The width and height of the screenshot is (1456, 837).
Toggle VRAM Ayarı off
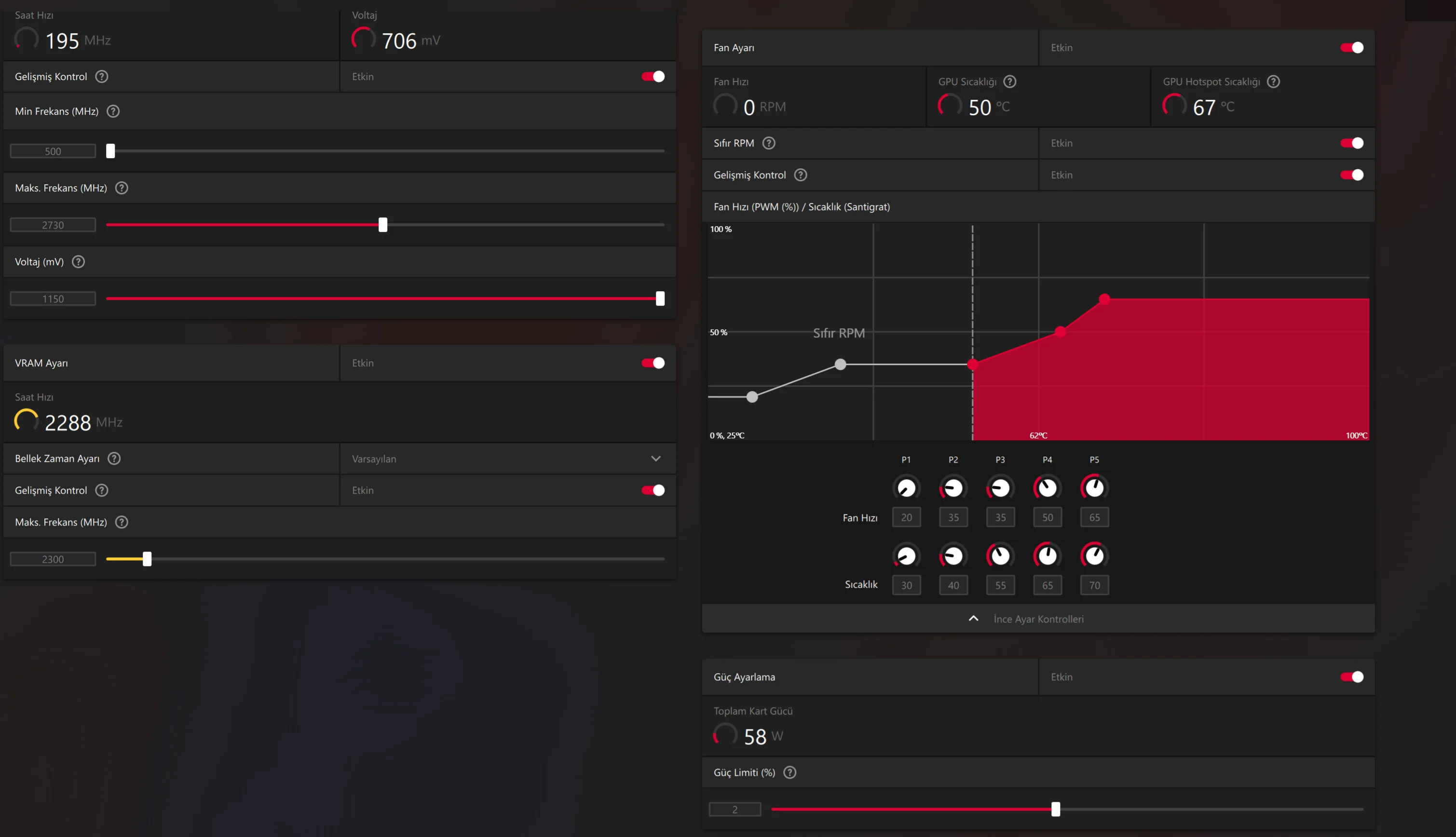pos(653,364)
